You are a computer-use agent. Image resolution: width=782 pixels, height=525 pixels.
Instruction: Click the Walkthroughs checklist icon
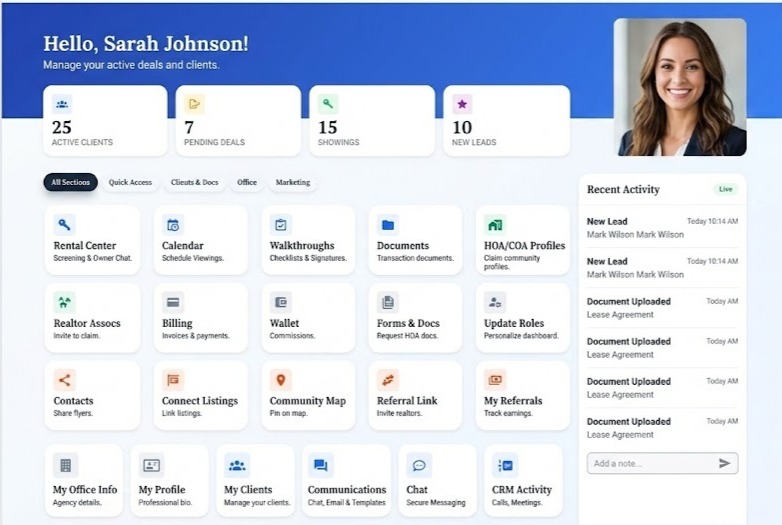pyautogui.click(x=281, y=225)
